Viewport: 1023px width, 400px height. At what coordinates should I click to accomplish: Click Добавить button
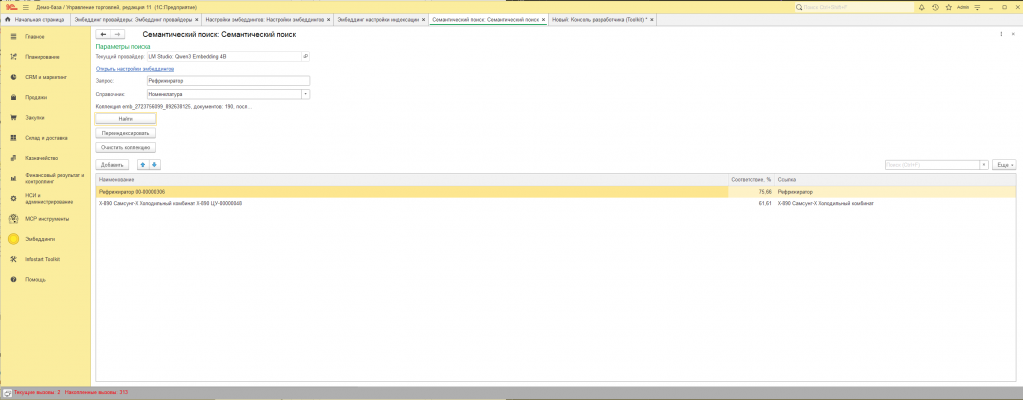click(112, 164)
